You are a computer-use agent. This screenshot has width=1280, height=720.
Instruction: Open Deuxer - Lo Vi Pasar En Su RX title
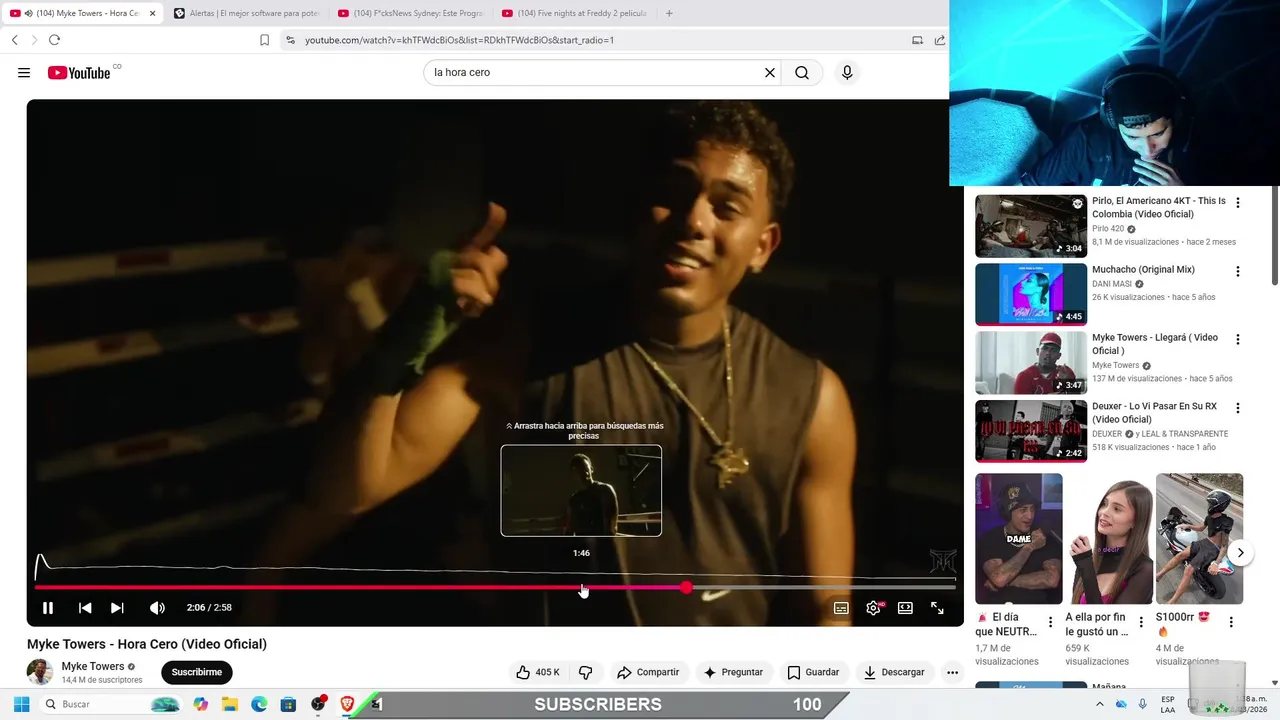[1154, 413]
